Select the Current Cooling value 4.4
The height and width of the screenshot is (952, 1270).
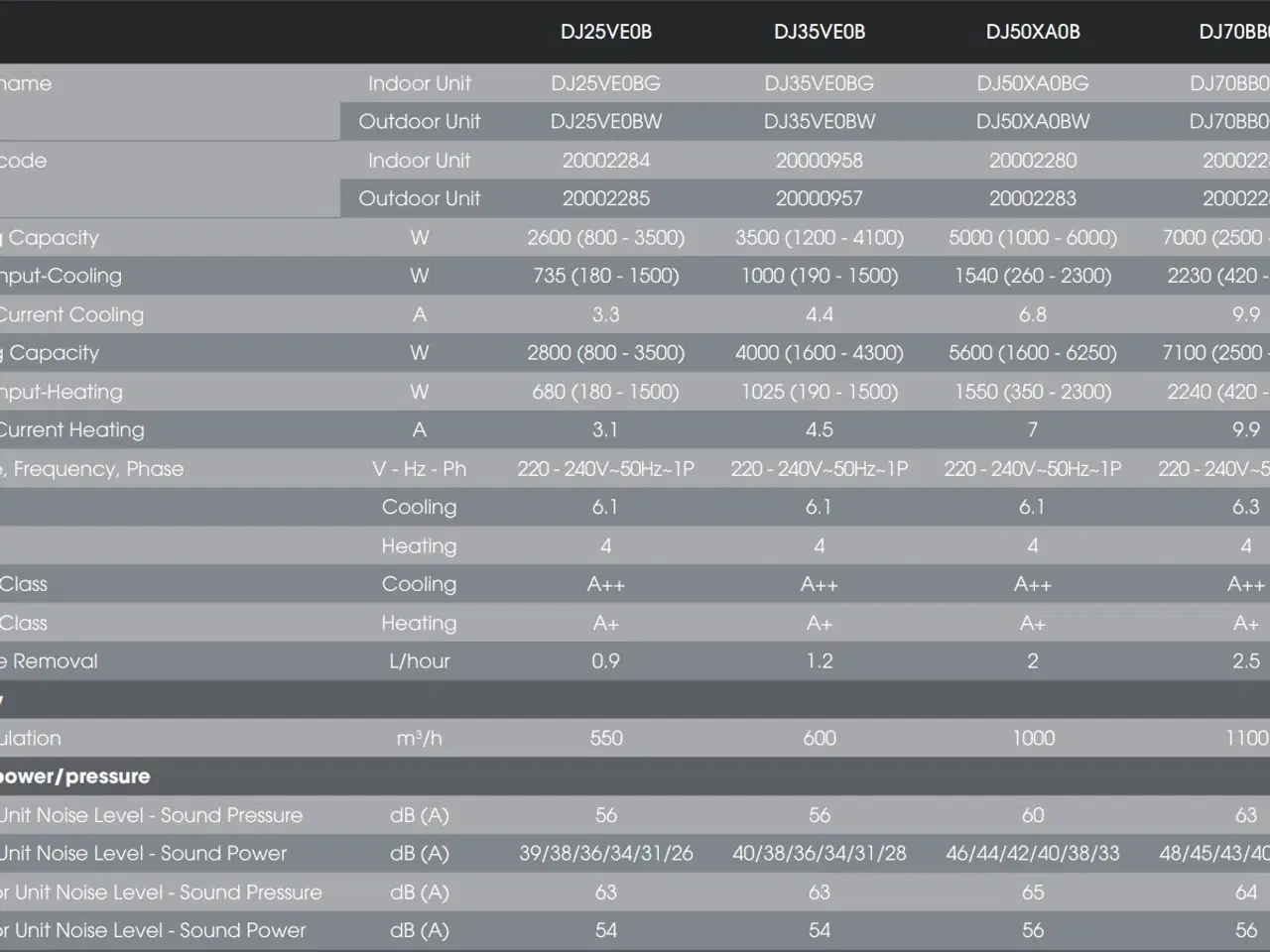[x=820, y=315]
